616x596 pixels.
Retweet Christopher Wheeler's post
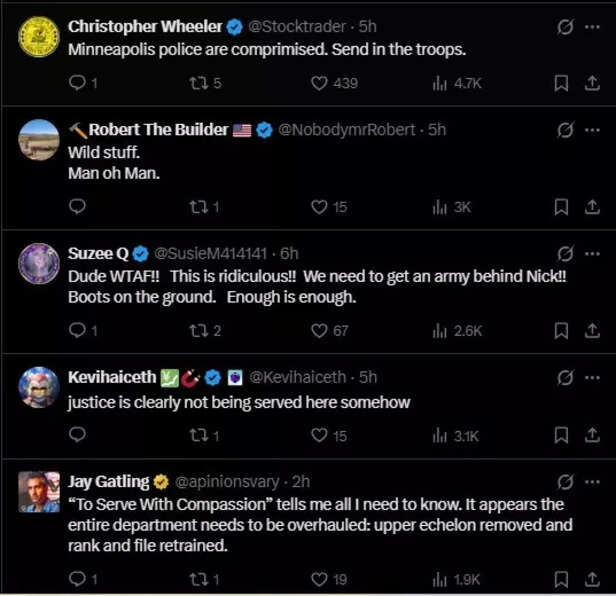[x=197, y=83]
